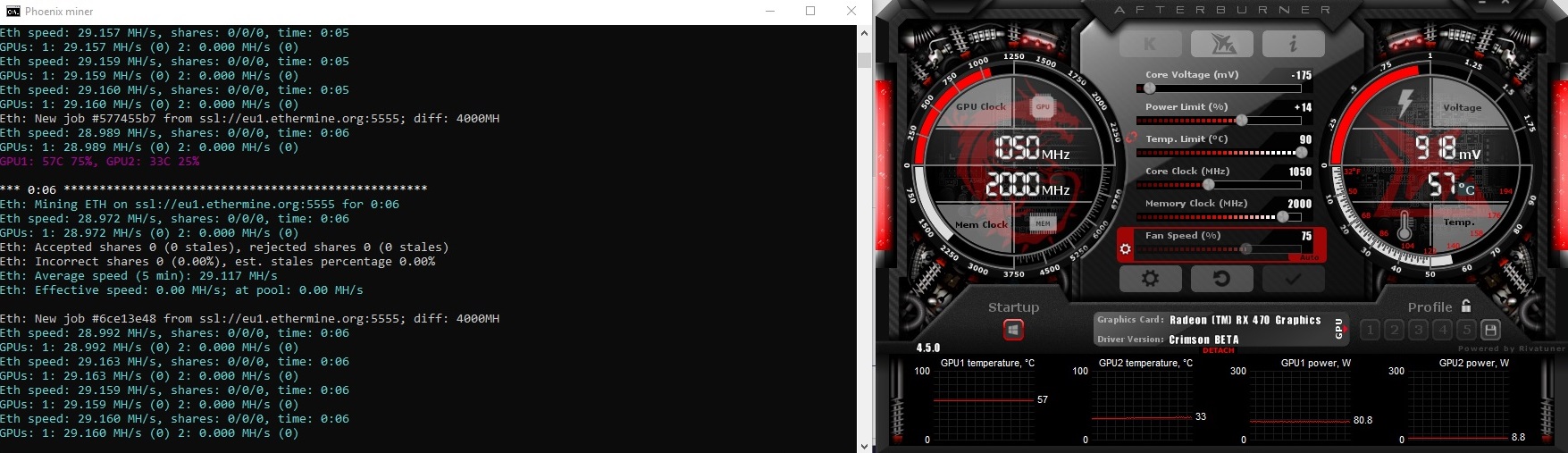
Task: Click the 'Crimson BETA' driver version text
Action: click(1203, 340)
